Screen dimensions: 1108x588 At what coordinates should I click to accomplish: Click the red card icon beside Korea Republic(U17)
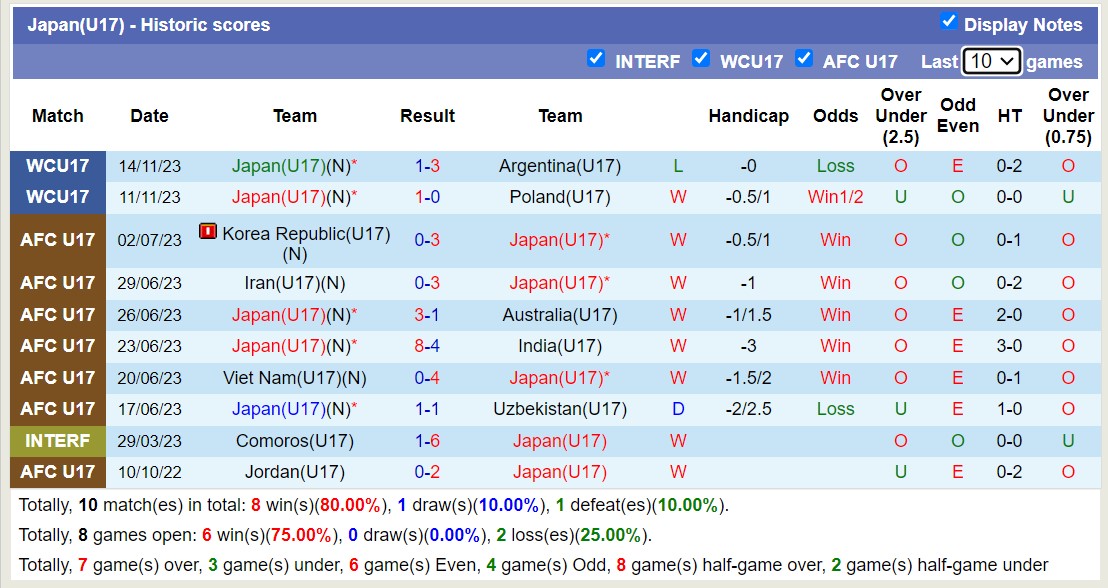(208, 232)
